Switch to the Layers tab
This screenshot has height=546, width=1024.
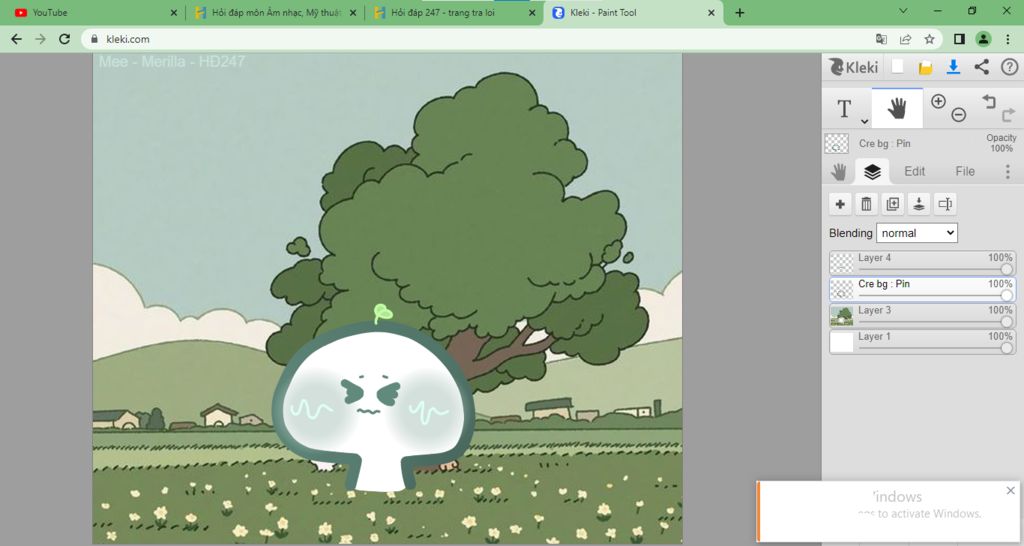point(872,172)
